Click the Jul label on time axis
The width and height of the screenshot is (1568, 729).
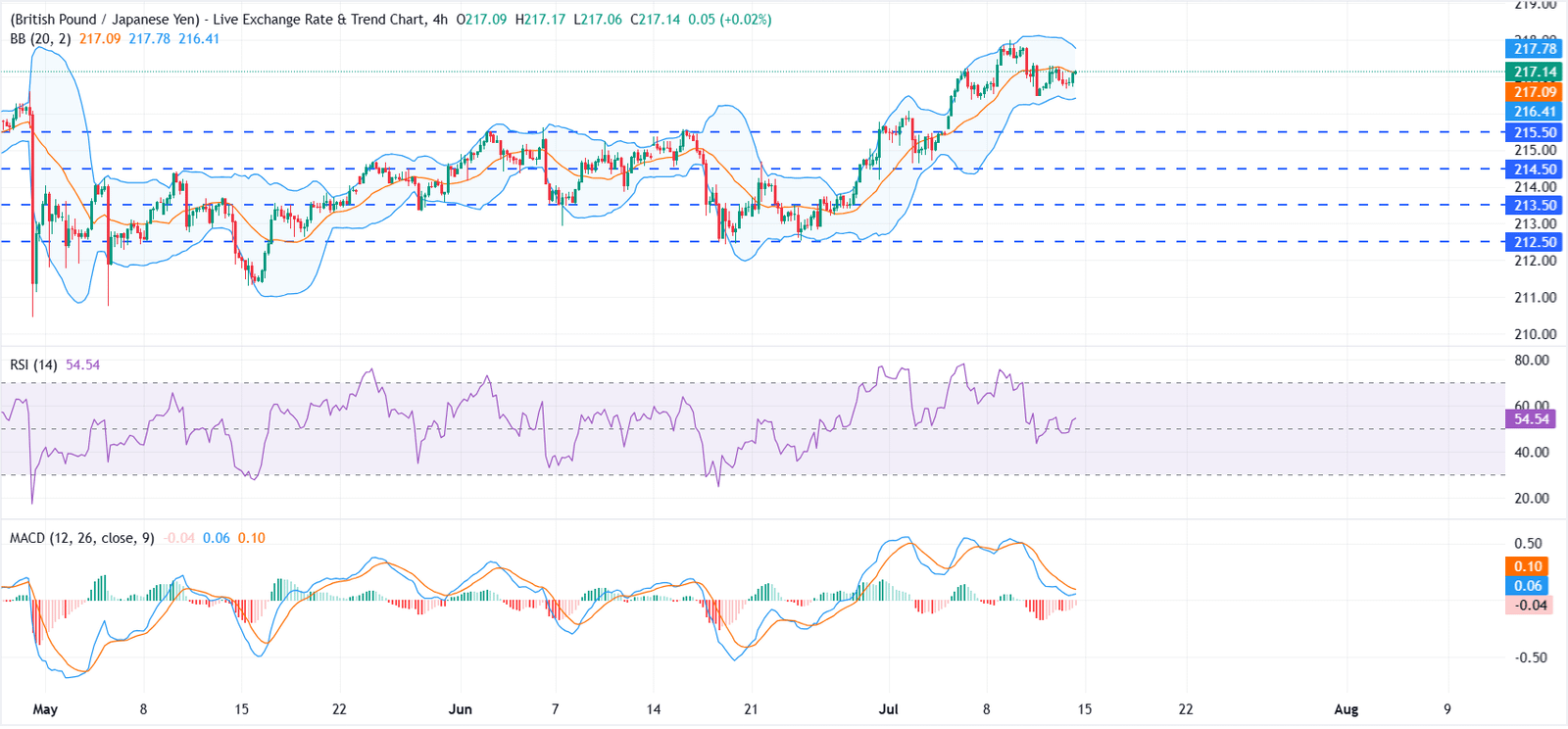889,709
